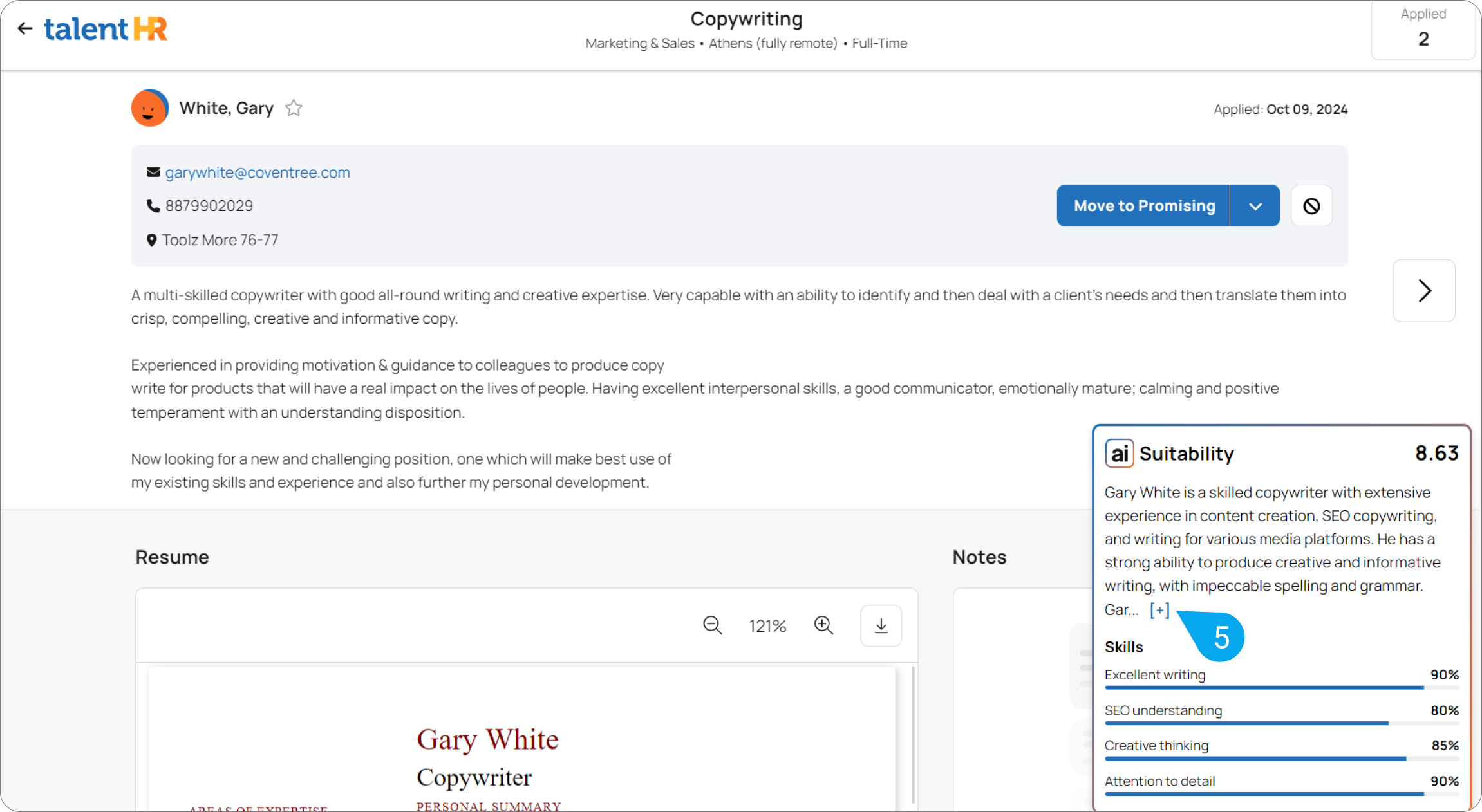Go to next candidate with right chevron
Viewport: 1482px width, 812px height.
click(1423, 291)
